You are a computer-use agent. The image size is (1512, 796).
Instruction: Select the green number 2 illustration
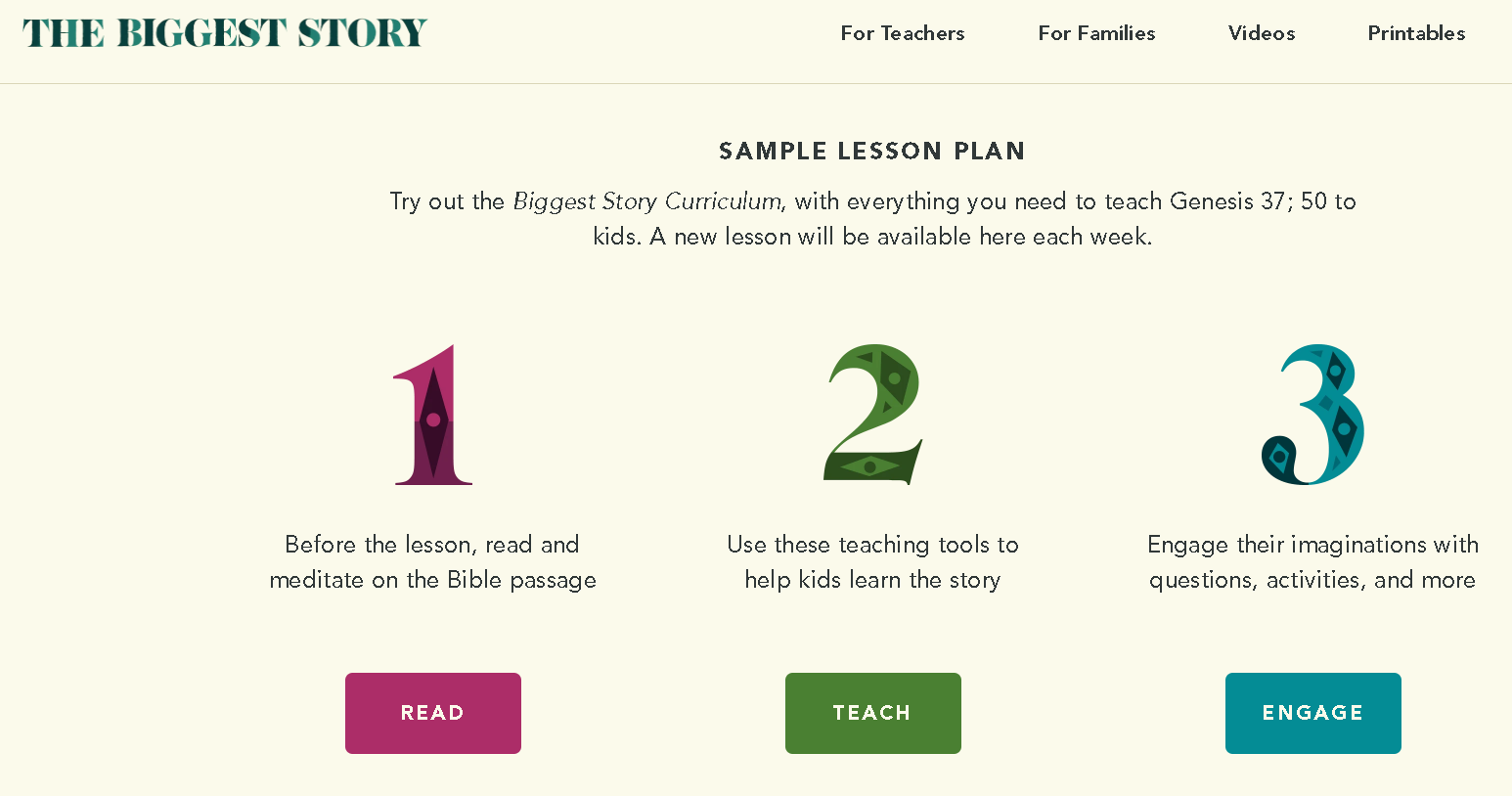[873, 415]
